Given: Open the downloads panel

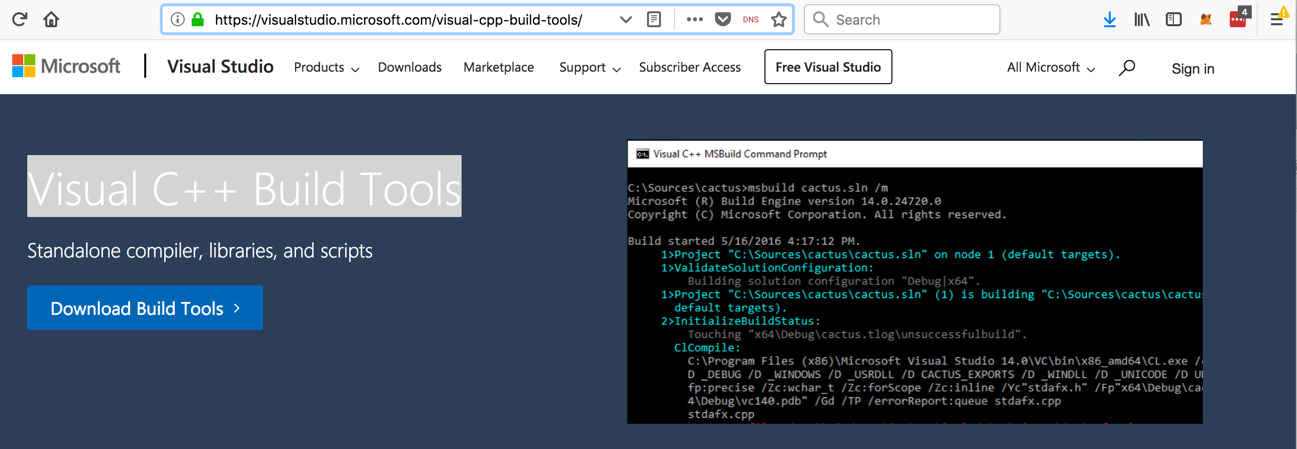Looking at the screenshot, I should (1109, 19).
